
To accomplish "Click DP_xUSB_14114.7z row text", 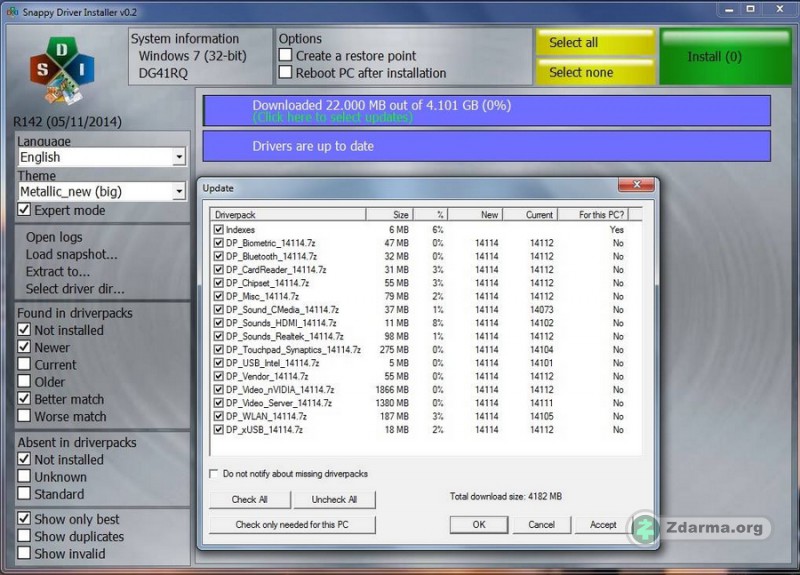I will coord(264,430).
